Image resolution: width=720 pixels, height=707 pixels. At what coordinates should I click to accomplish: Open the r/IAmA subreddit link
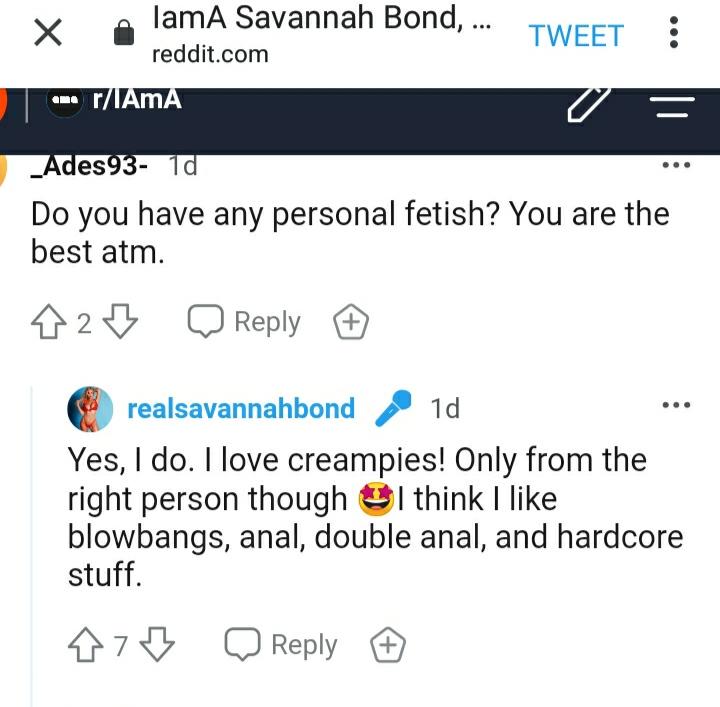pyautogui.click(x=136, y=99)
